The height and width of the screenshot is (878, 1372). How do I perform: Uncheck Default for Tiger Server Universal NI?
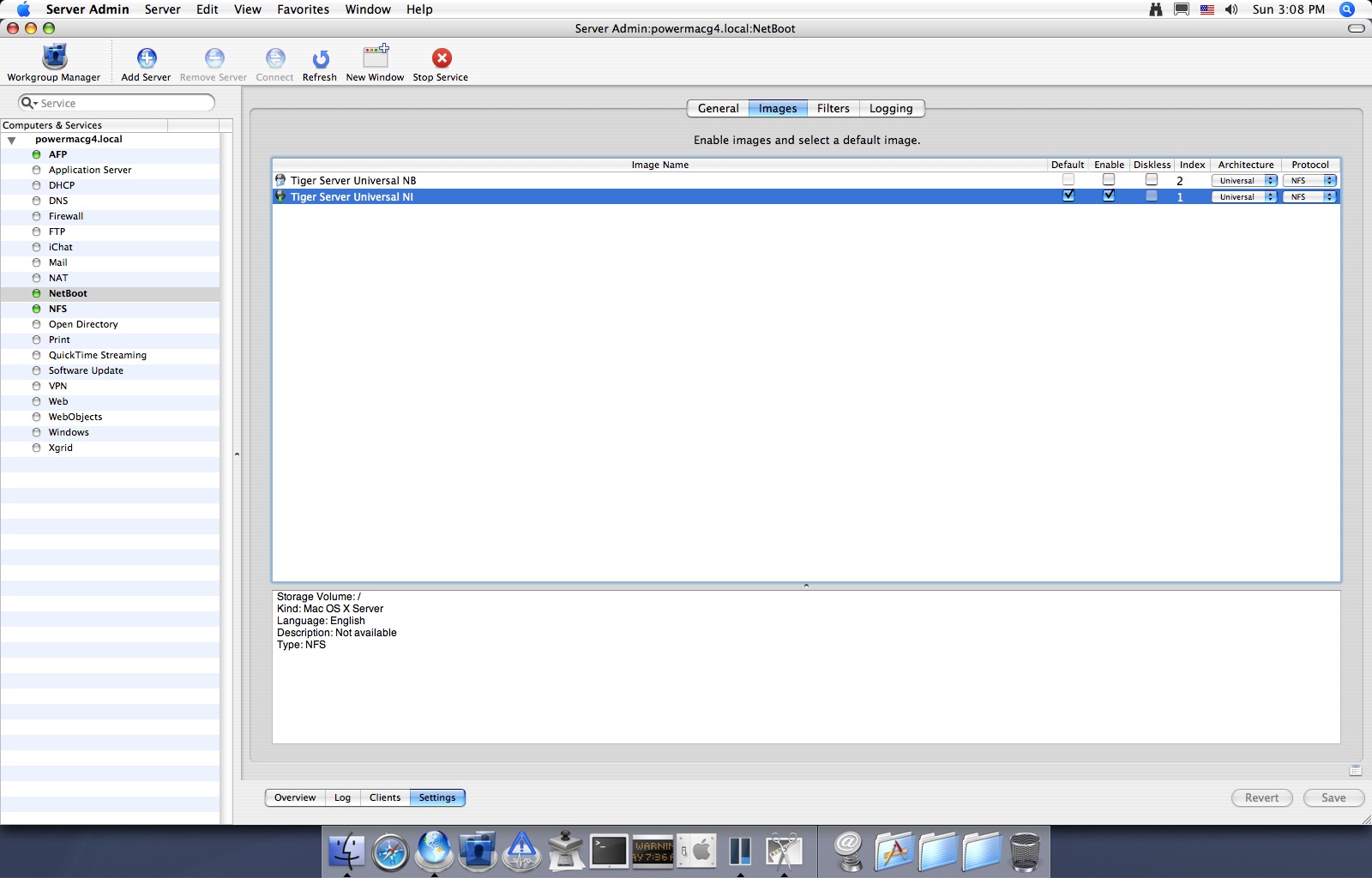point(1068,195)
